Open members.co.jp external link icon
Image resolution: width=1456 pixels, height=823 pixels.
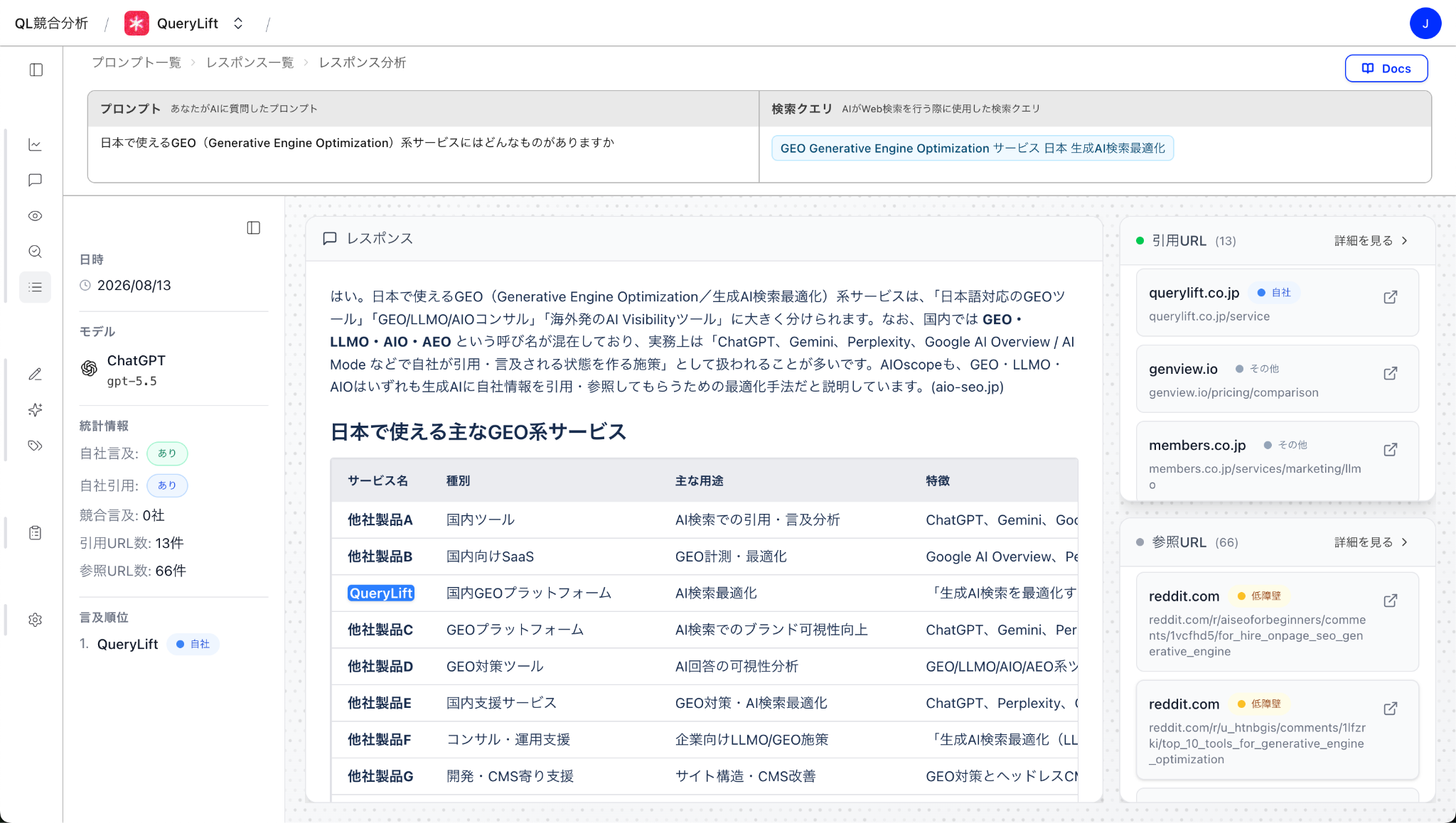point(1391,450)
